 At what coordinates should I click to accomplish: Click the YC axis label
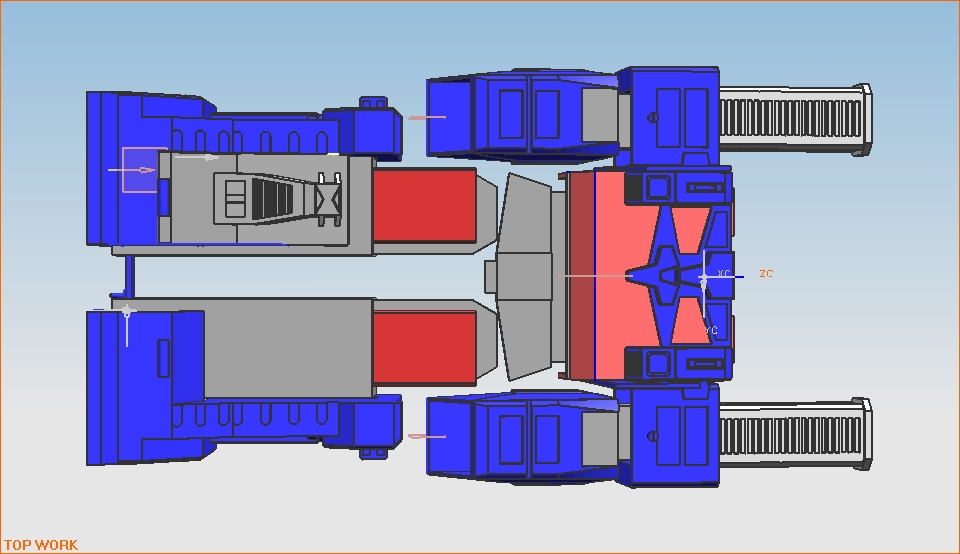pos(711,330)
